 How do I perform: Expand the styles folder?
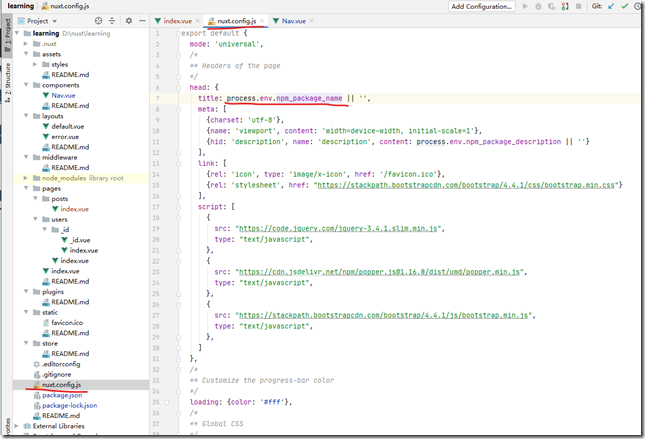[35, 64]
